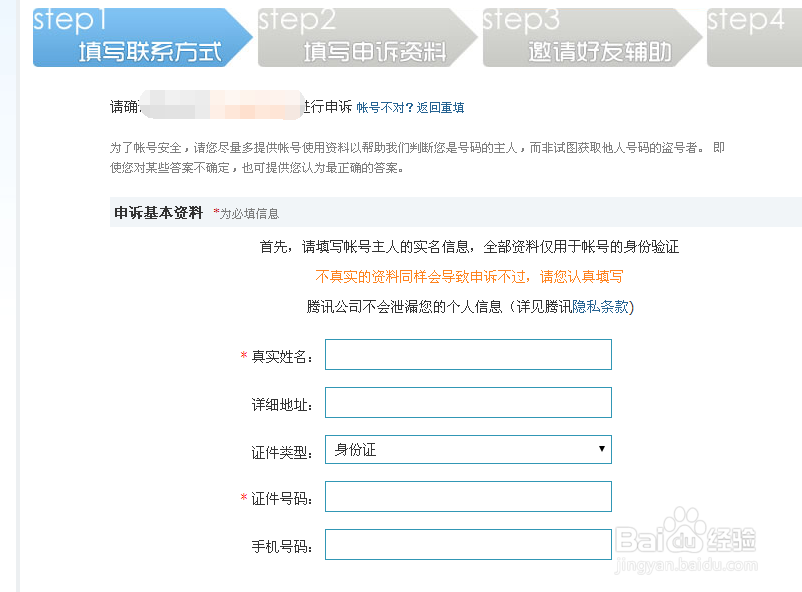Click the step1 填写联系方式 tab
The image size is (802, 592).
(x=142, y=37)
